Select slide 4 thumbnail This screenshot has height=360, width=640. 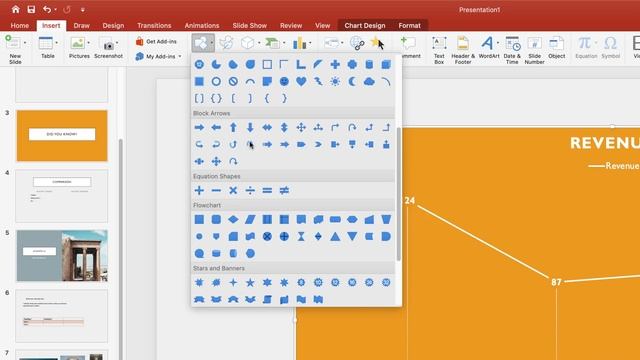pyautogui.click(x=62, y=196)
